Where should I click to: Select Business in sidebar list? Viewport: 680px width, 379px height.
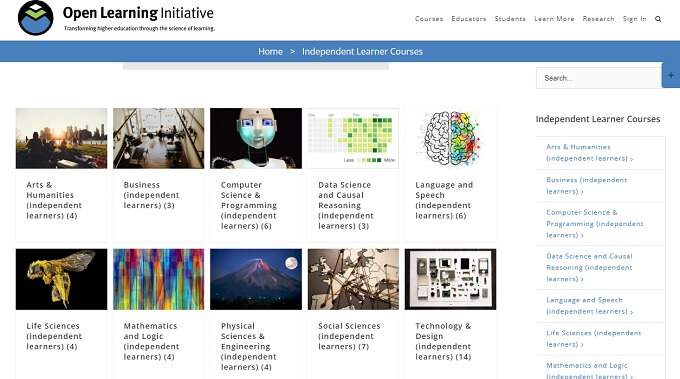587,186
